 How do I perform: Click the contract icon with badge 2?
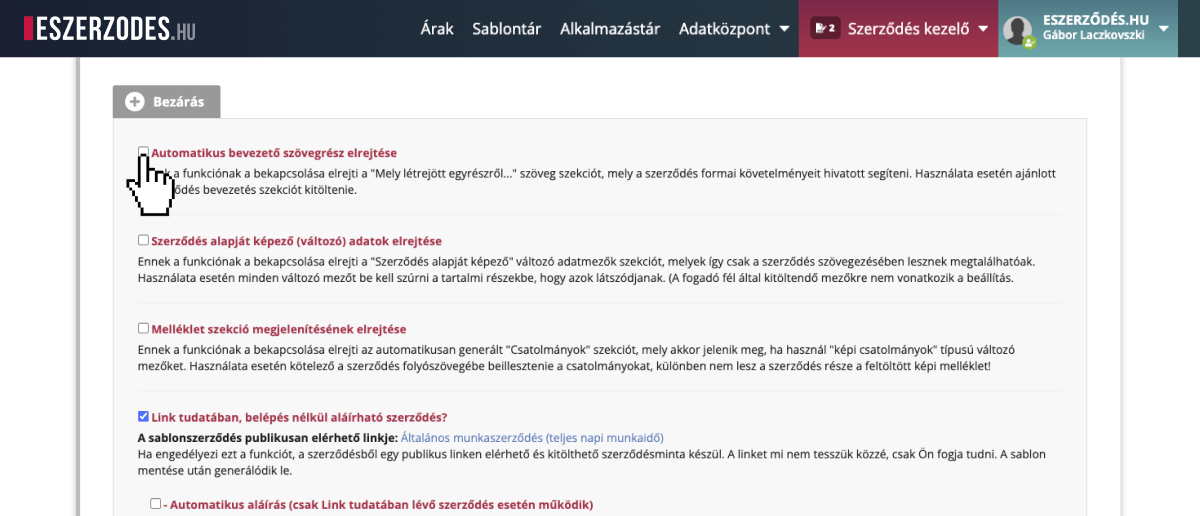[x=824, y=29]
